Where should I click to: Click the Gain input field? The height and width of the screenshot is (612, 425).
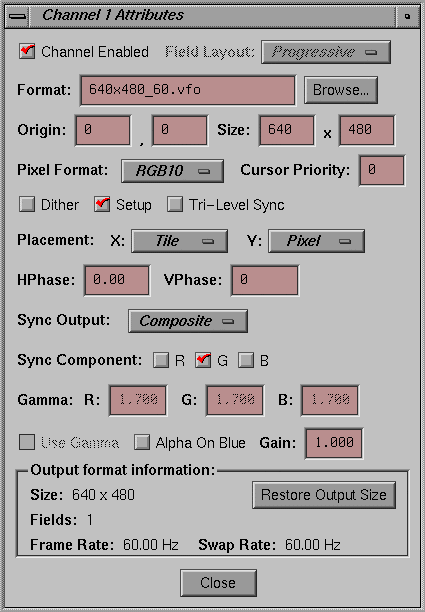tap(334, 443)
